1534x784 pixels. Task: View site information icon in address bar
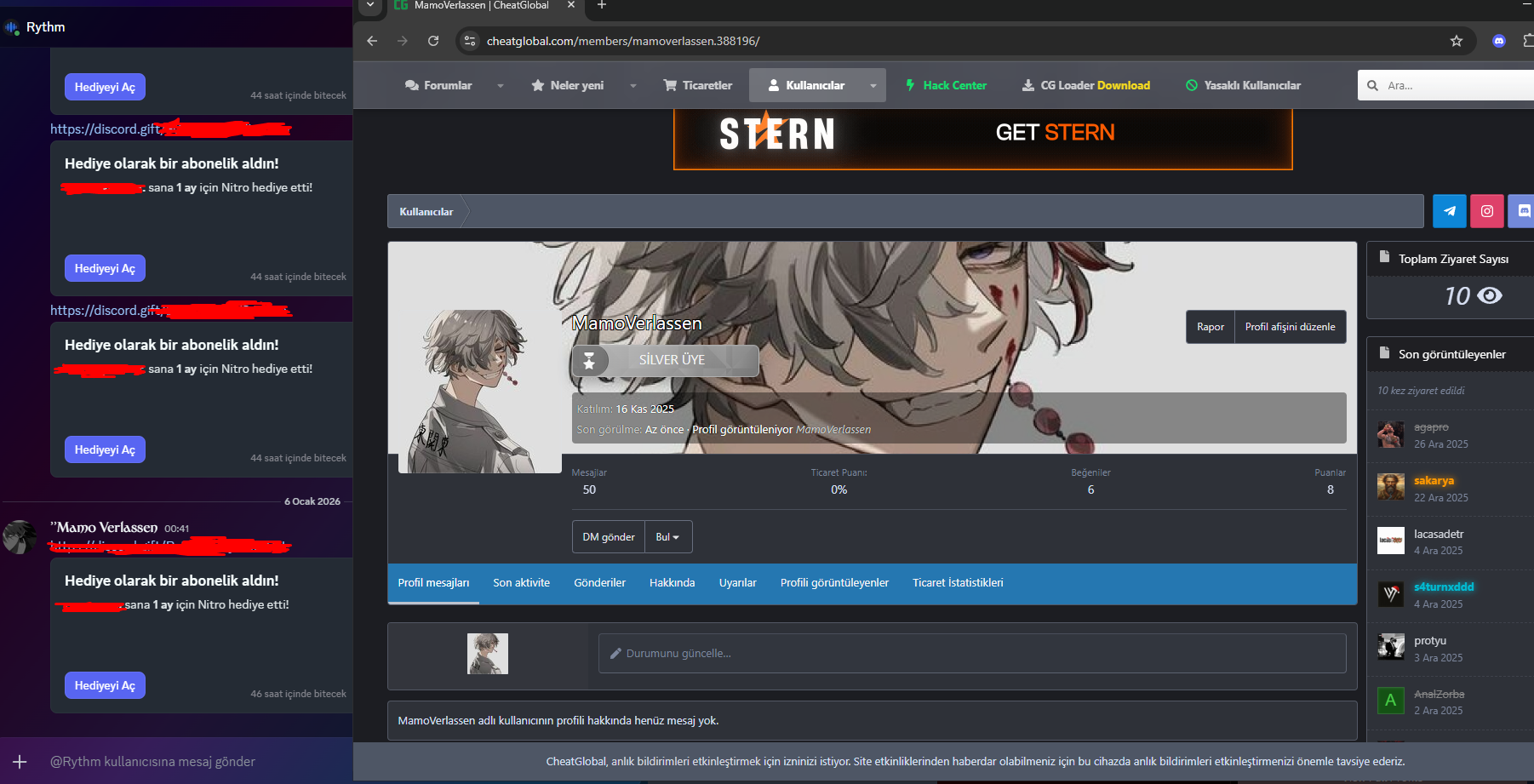click(x=469, y=41)
